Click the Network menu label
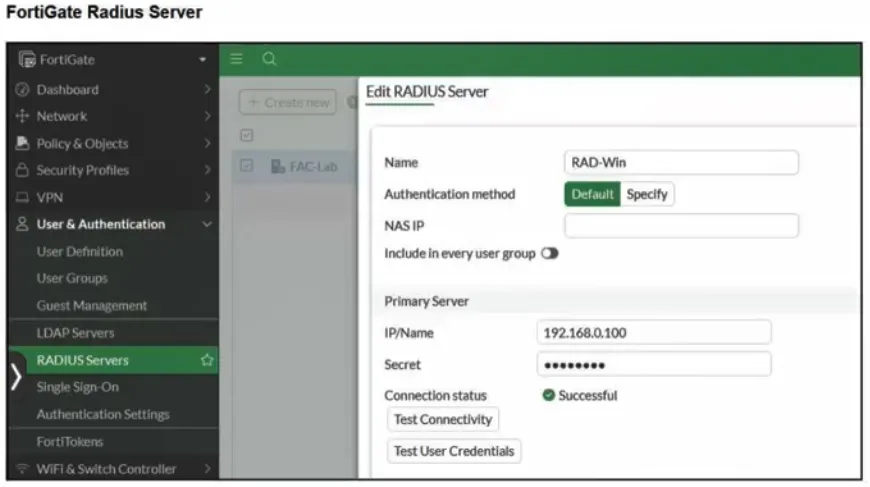The image size is (870, 487). coord(62,116)
